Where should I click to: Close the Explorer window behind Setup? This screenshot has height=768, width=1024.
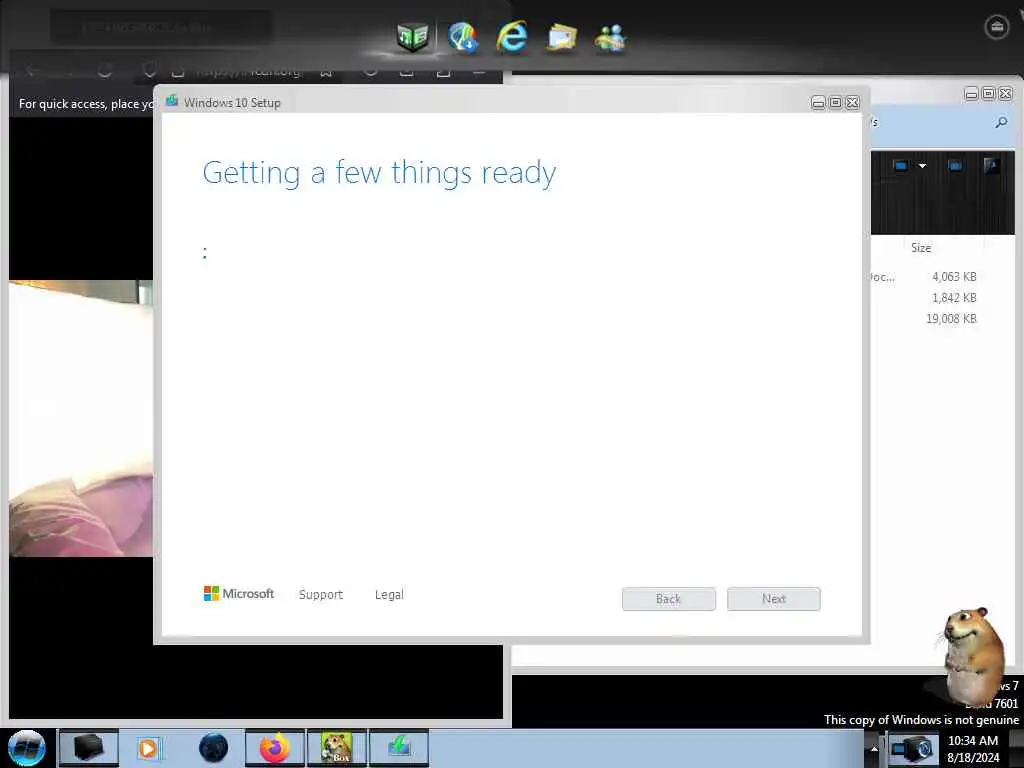1006,94
